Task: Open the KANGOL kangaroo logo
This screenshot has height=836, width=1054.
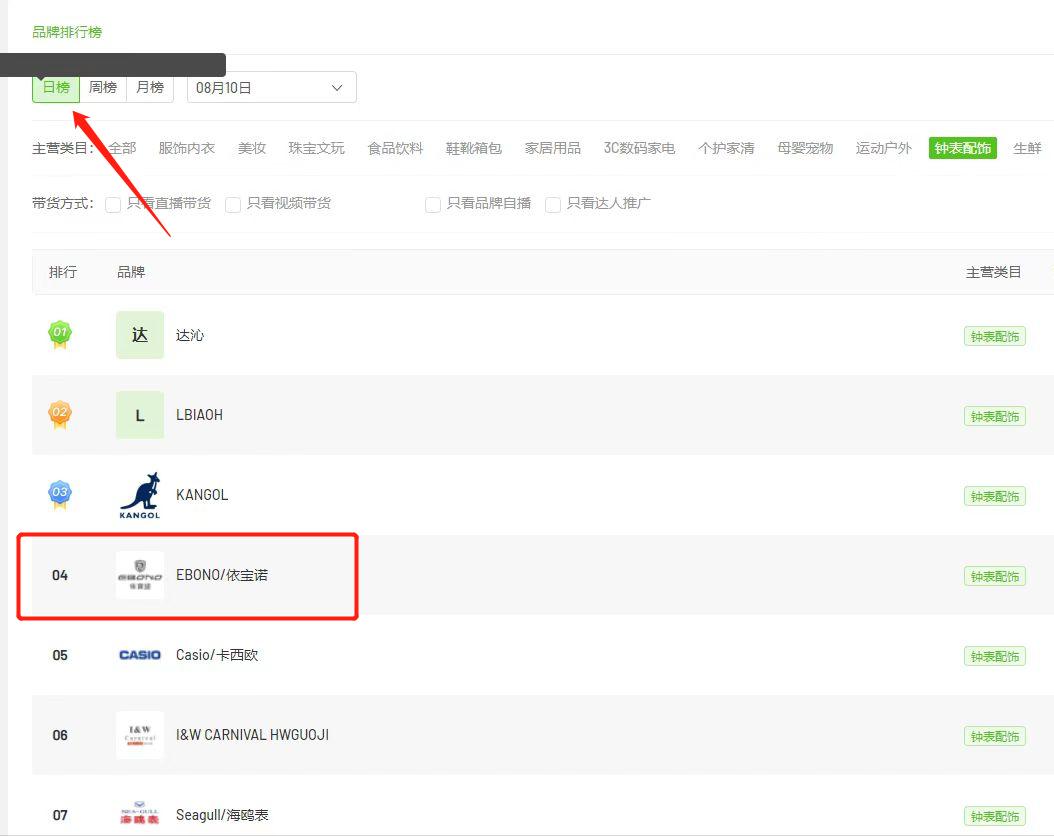Action: 140,495
